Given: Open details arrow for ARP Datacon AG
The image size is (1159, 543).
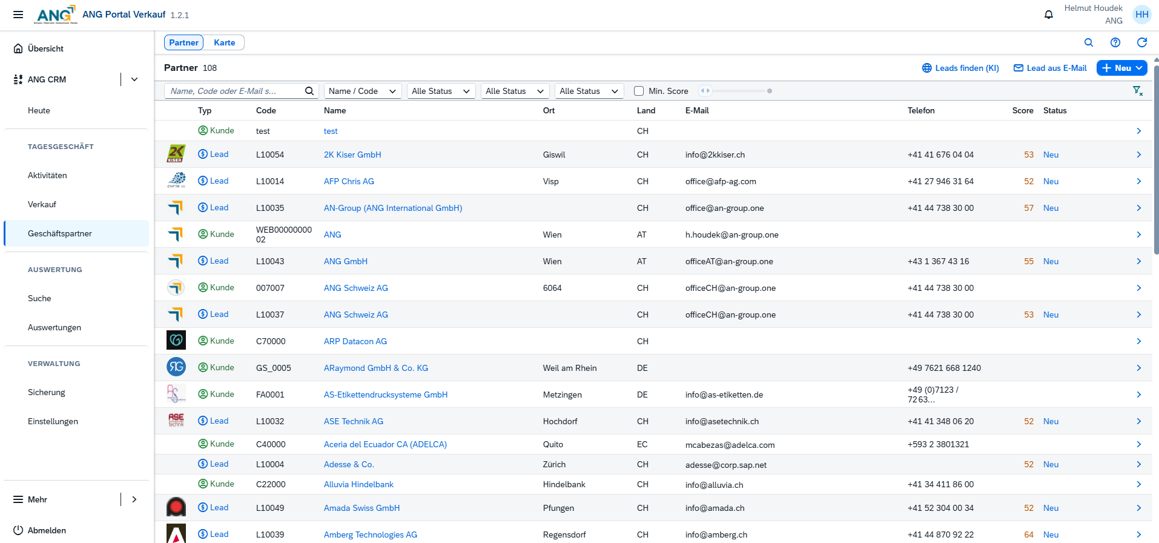Looking at the screenshot, I should [x=1138, y=341].
